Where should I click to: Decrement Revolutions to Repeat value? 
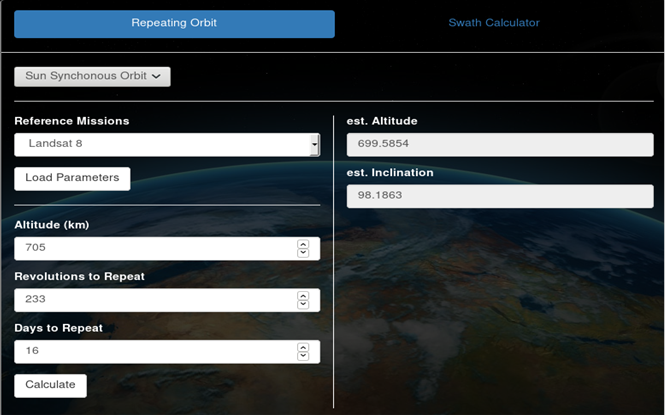click(303, 305)
